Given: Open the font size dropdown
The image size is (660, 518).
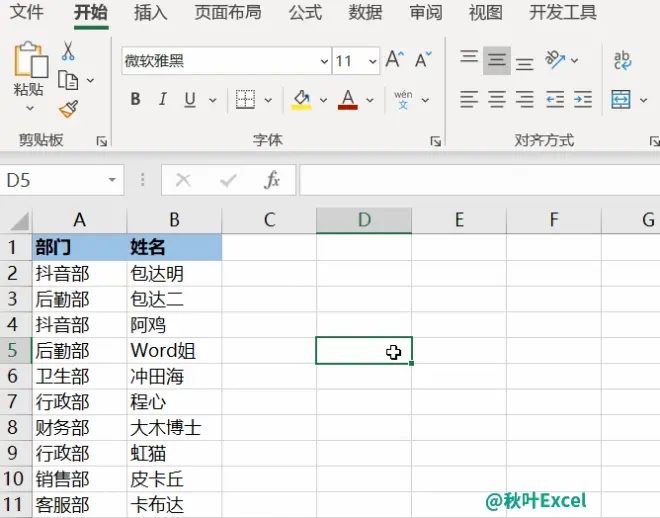Looking at the screenshot, I should pos(373,61).
